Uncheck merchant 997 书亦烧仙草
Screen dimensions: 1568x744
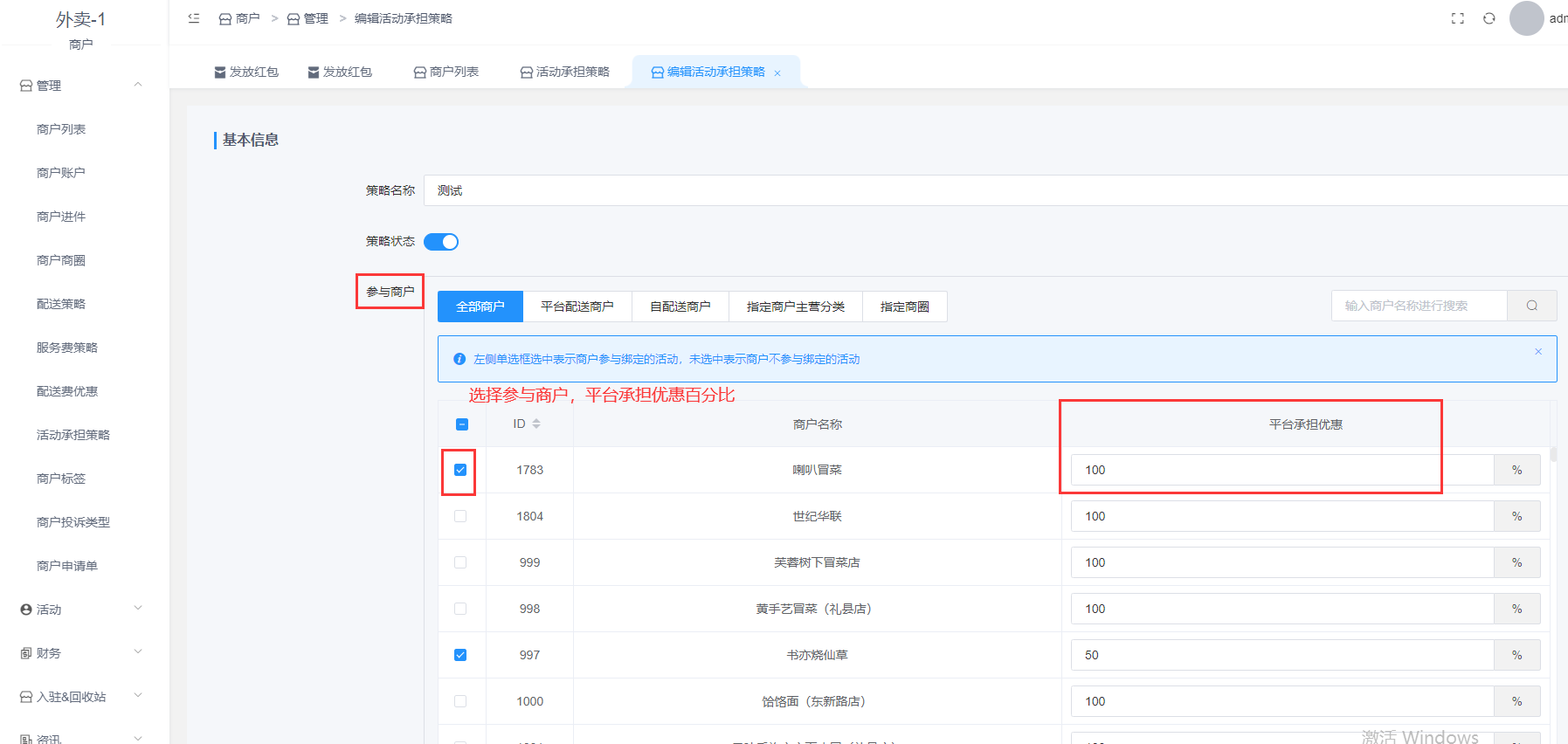tap(460, 655)
